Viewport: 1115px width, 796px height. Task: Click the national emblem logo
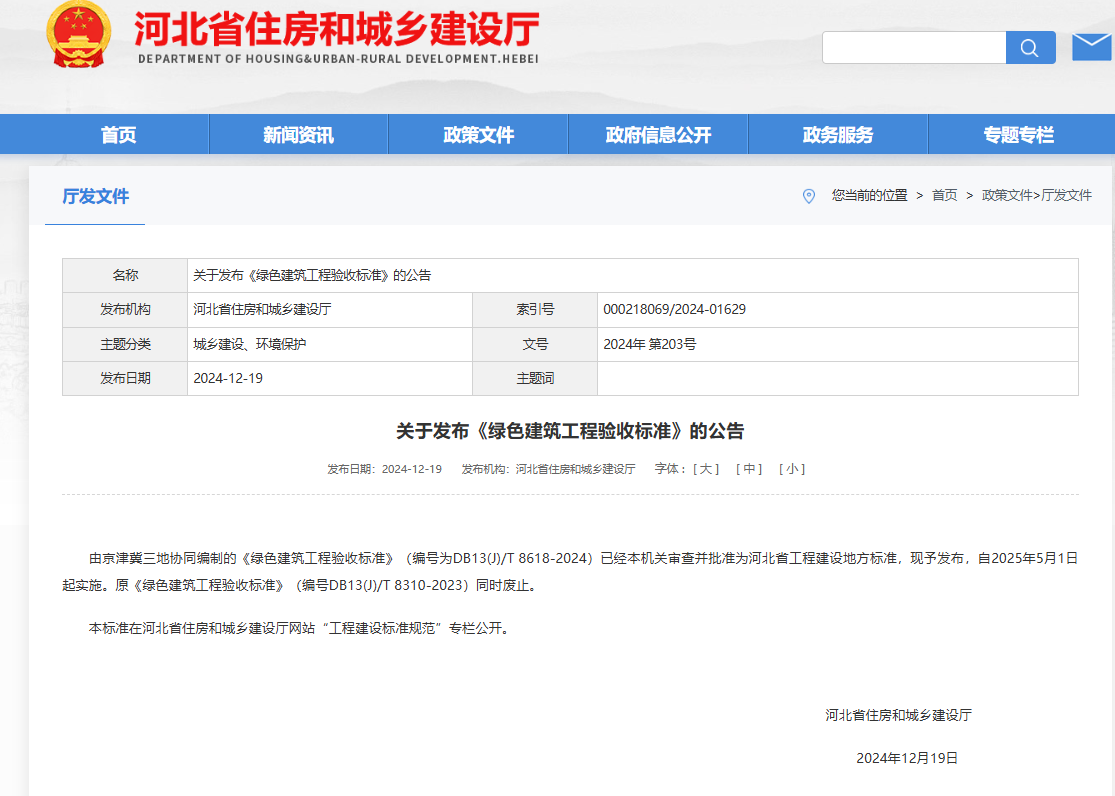tap(78, 35)
